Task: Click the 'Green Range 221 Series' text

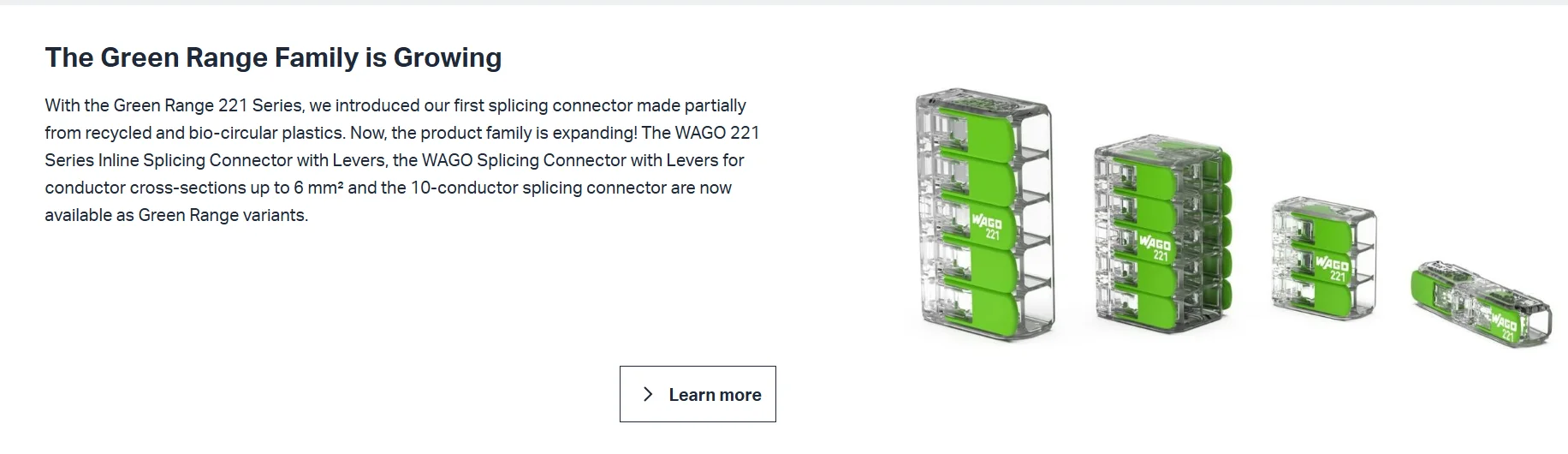Action: click(208, 105)
